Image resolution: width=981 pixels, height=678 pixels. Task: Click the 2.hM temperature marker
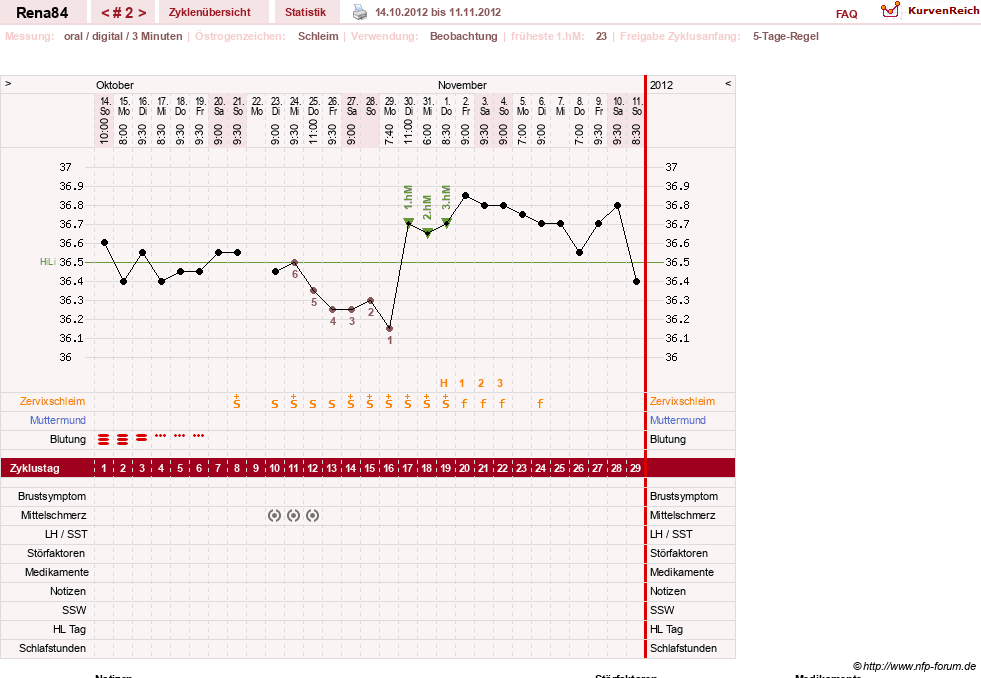[427, 233]
